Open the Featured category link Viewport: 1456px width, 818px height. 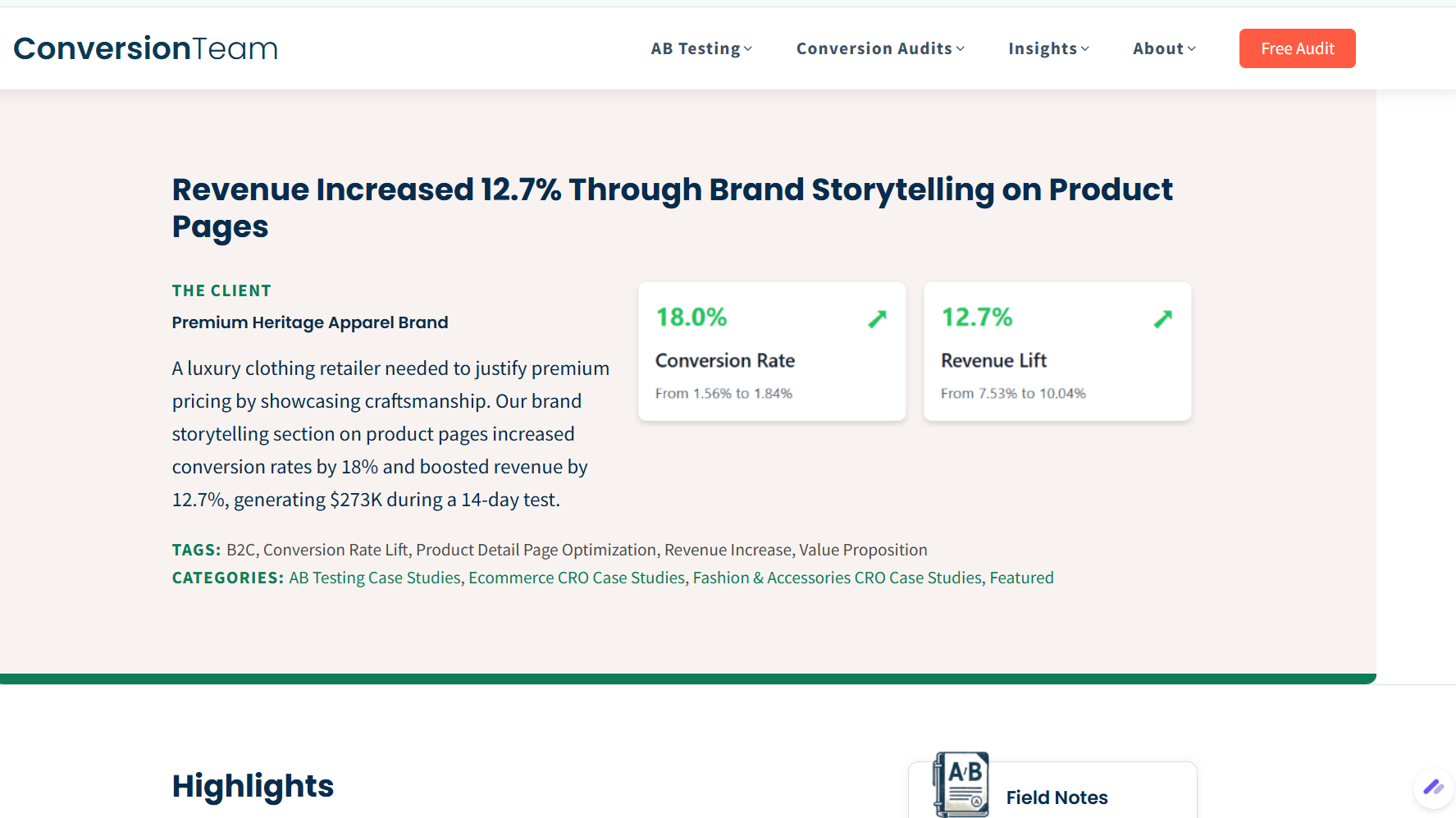1021,578
